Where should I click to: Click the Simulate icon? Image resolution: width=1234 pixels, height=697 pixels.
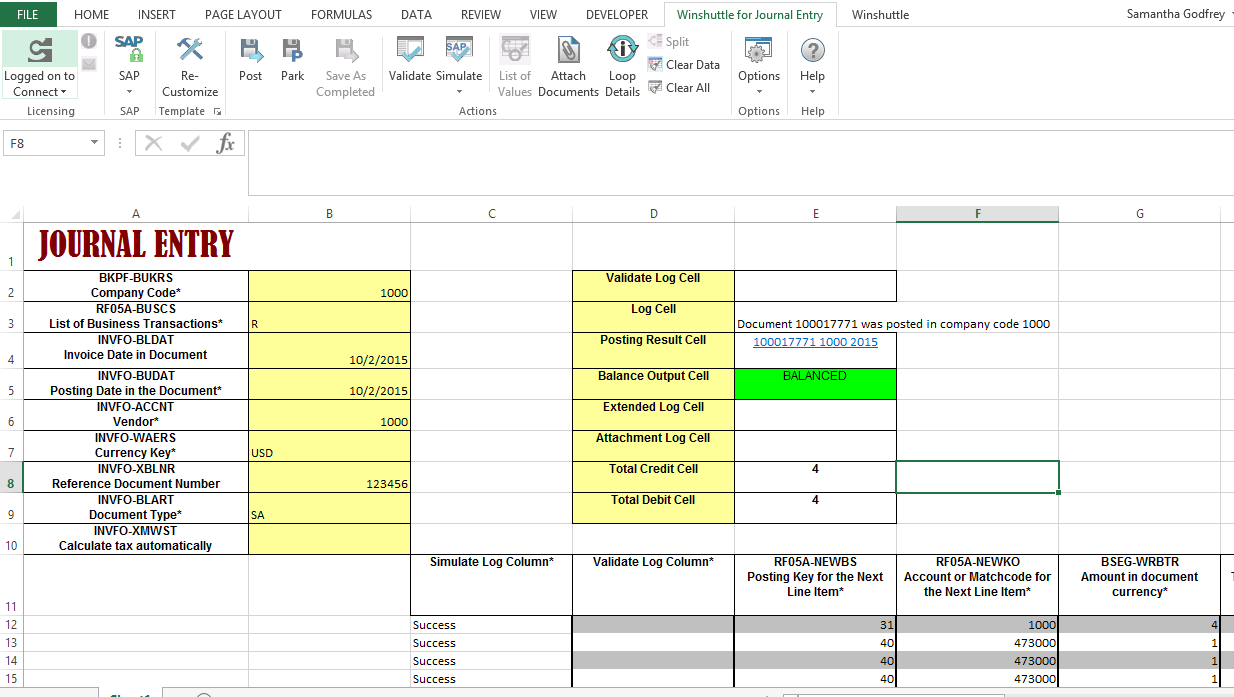[x=459, y=49]
